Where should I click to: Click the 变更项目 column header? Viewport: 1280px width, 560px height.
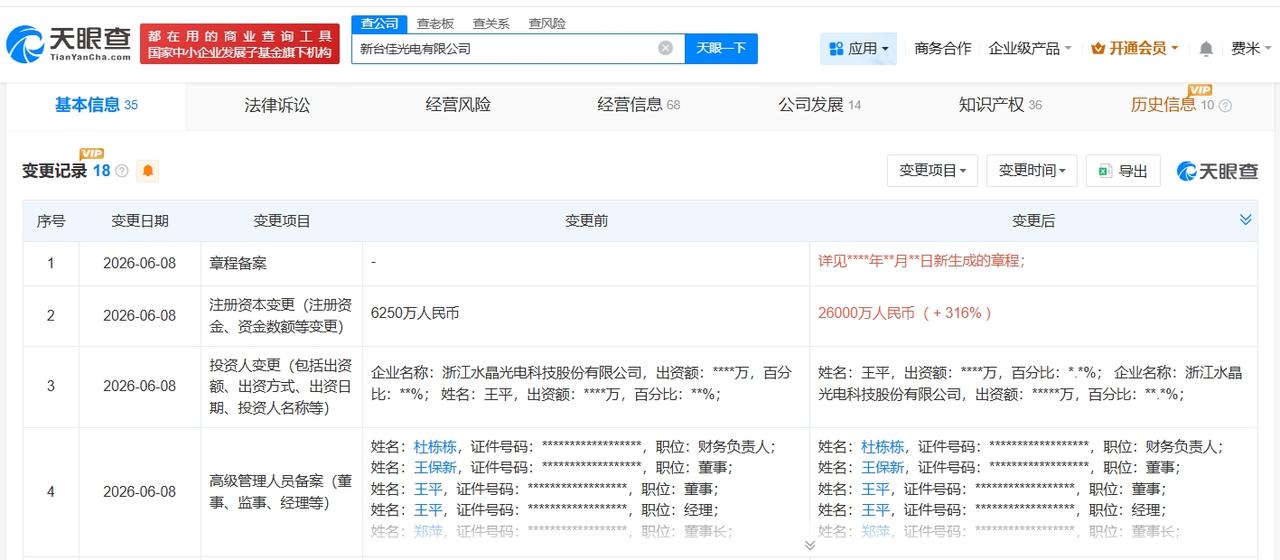pos(282,221)
